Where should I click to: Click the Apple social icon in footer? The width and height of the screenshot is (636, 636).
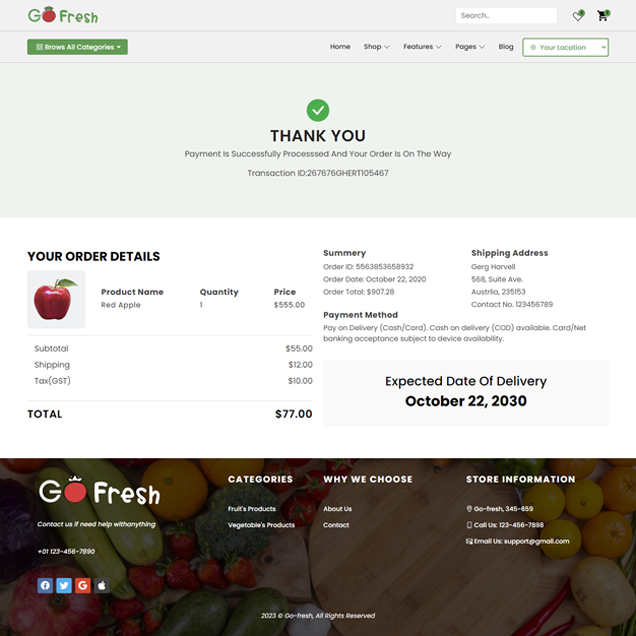click(102, 585)
